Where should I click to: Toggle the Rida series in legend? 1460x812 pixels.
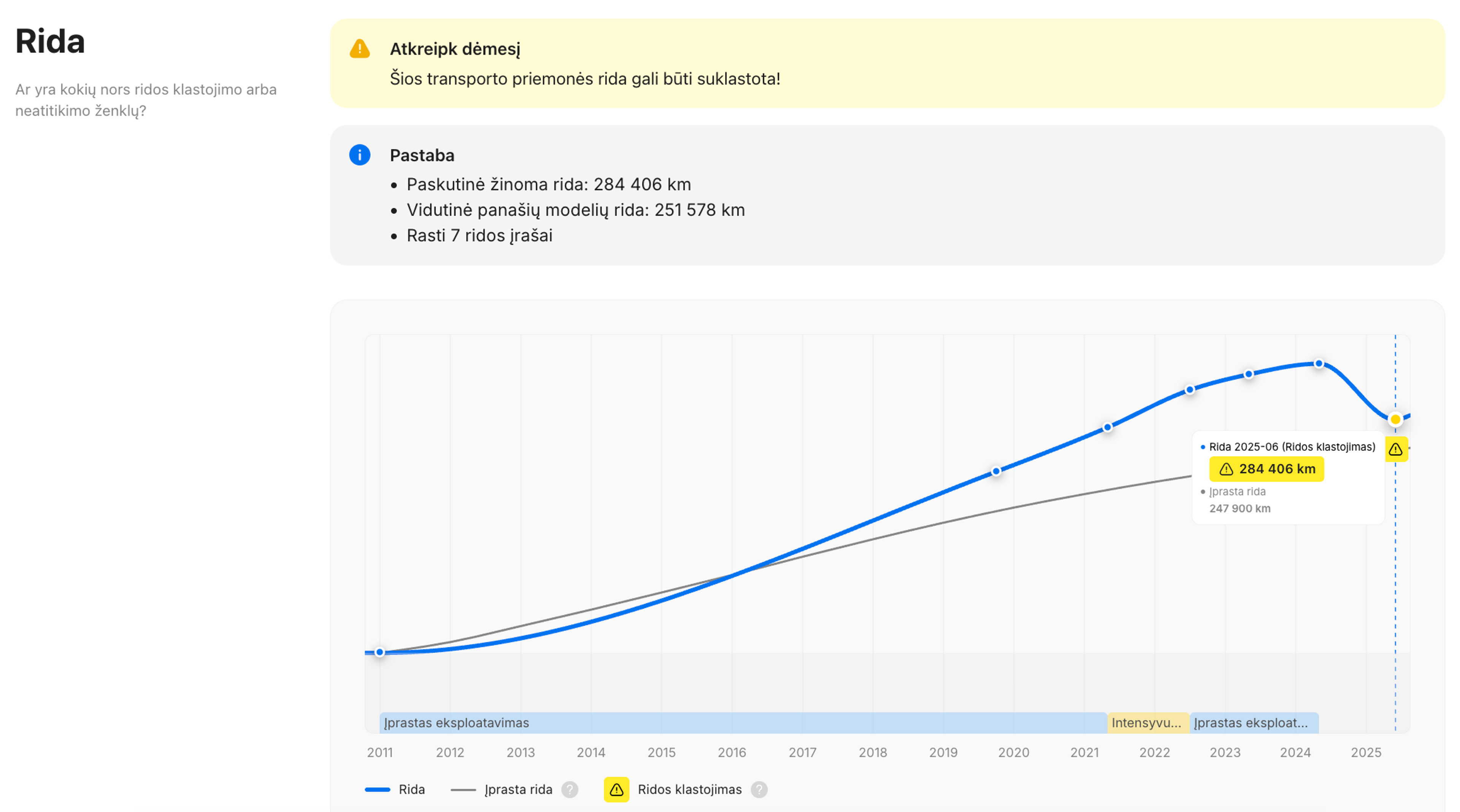pyautogui.click(x=411, y=789)
